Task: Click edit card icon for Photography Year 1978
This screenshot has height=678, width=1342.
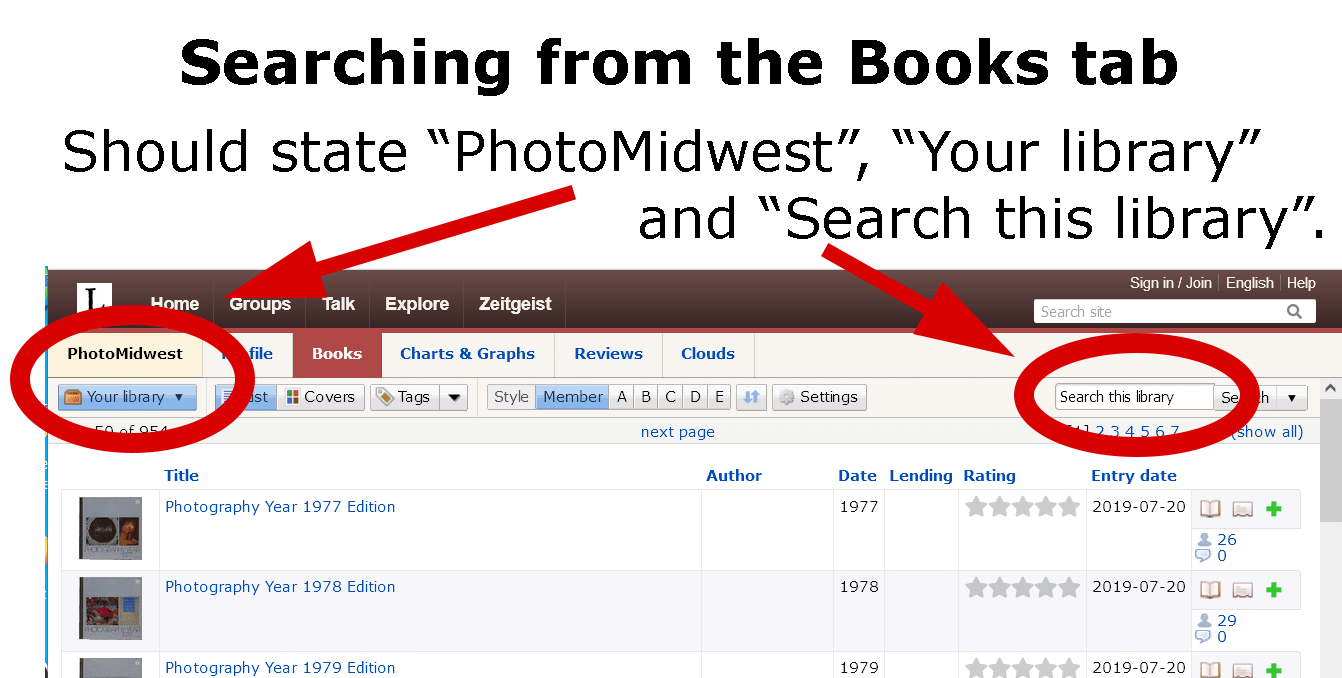Action: click(1242, 590)
